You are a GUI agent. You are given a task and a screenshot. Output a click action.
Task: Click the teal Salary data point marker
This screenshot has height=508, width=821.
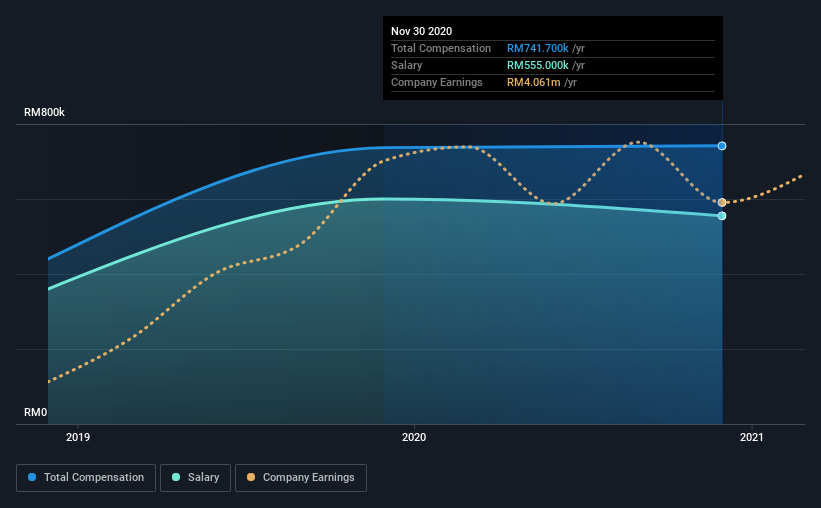point(722,216)
